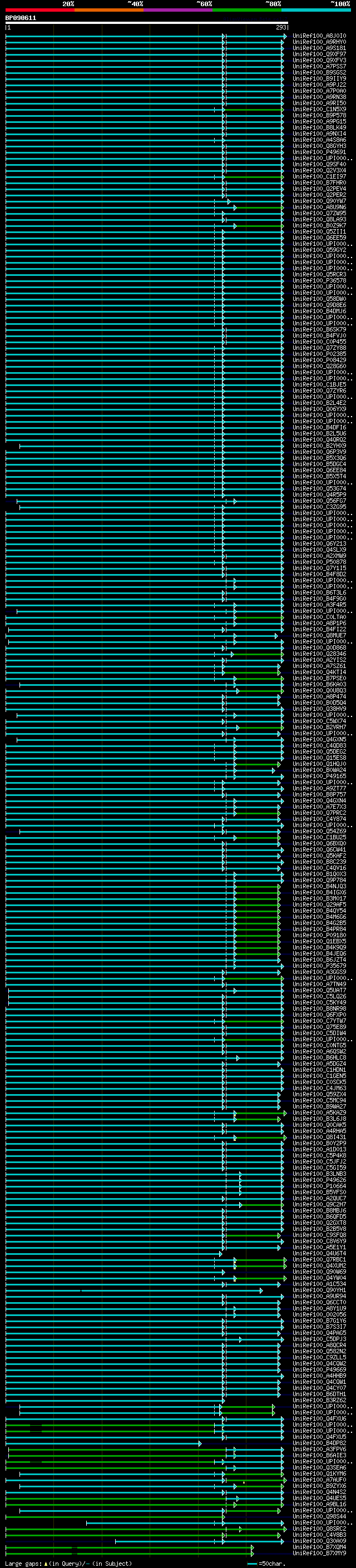356x1568 pixels.
Task: Click label UniRef100_A4S8A6
Action: [319, 140]
